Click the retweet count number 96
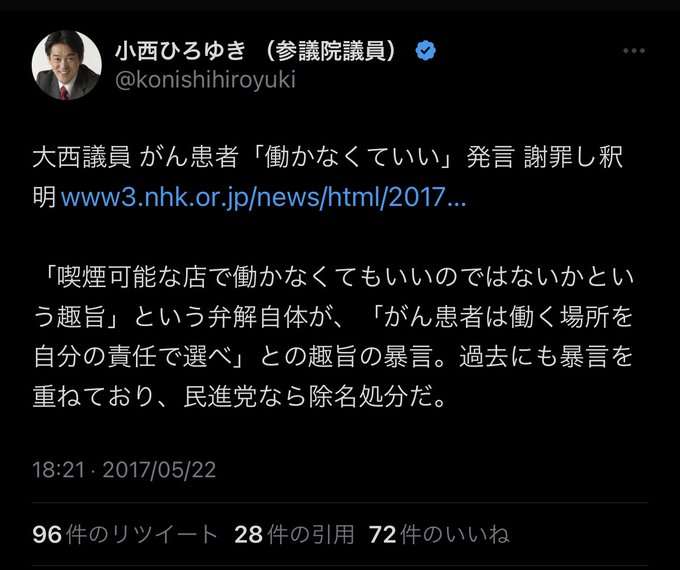Image resolution: width=680 pixels, height=570 pixels. pos(47,534)
